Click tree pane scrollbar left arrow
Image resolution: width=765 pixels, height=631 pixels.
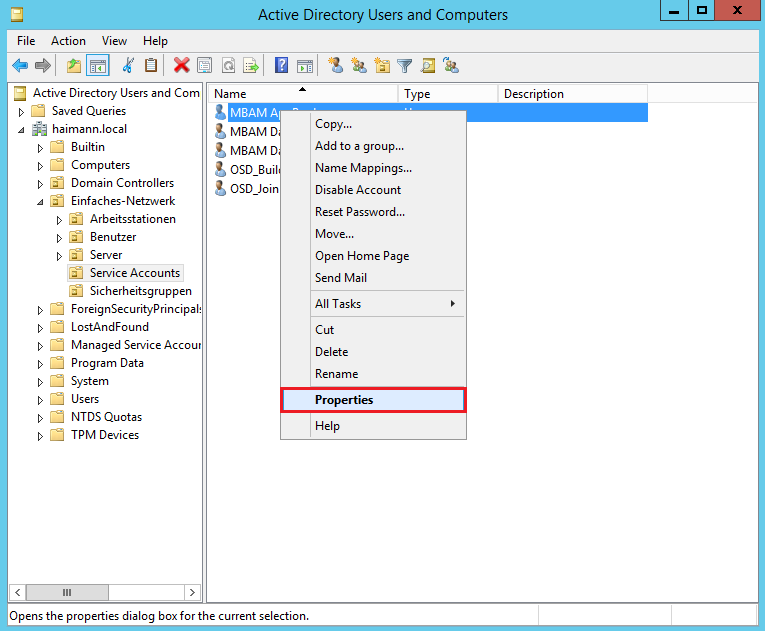tap(18, 592)
